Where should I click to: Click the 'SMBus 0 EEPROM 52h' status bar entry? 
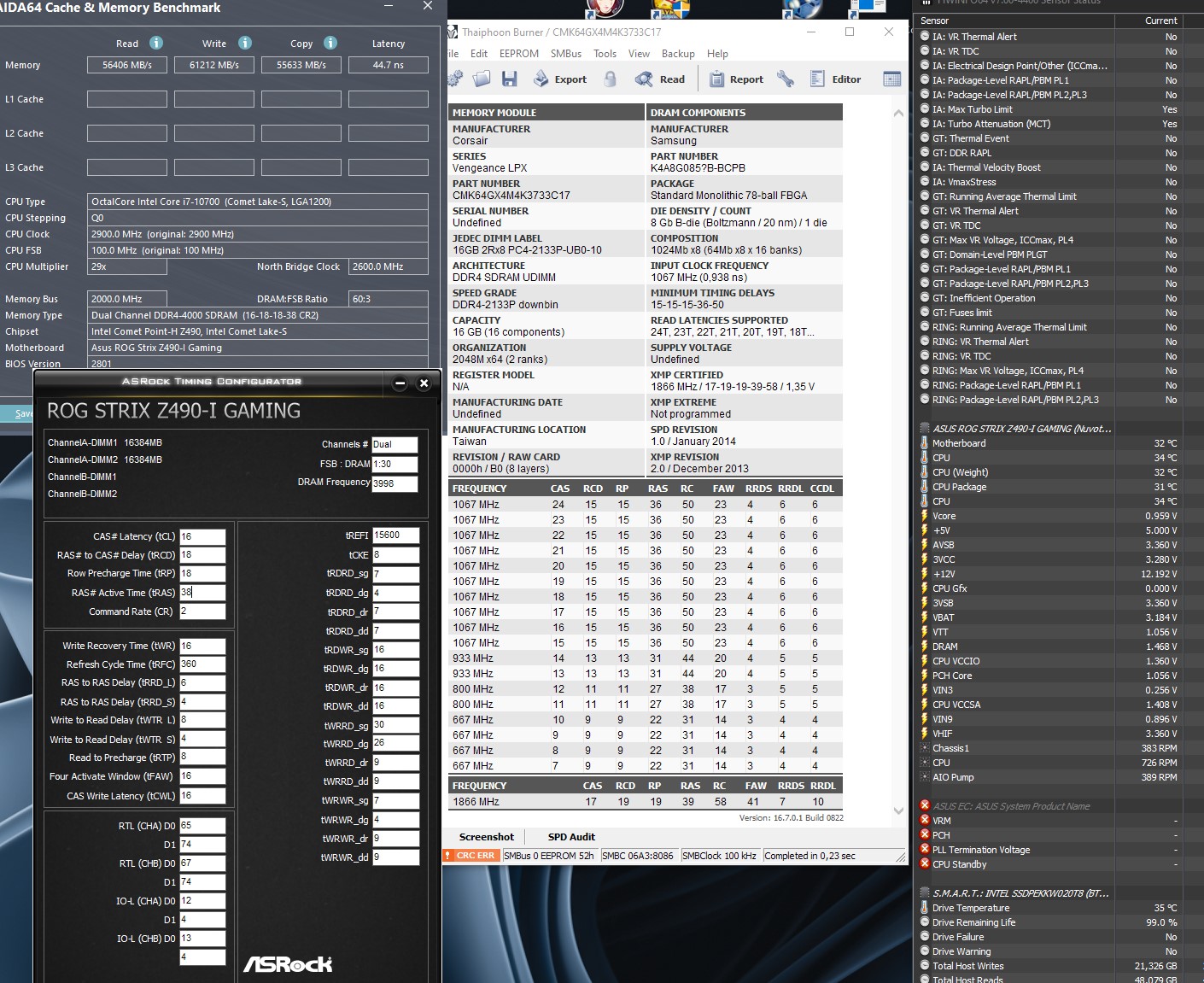point(549,856)
